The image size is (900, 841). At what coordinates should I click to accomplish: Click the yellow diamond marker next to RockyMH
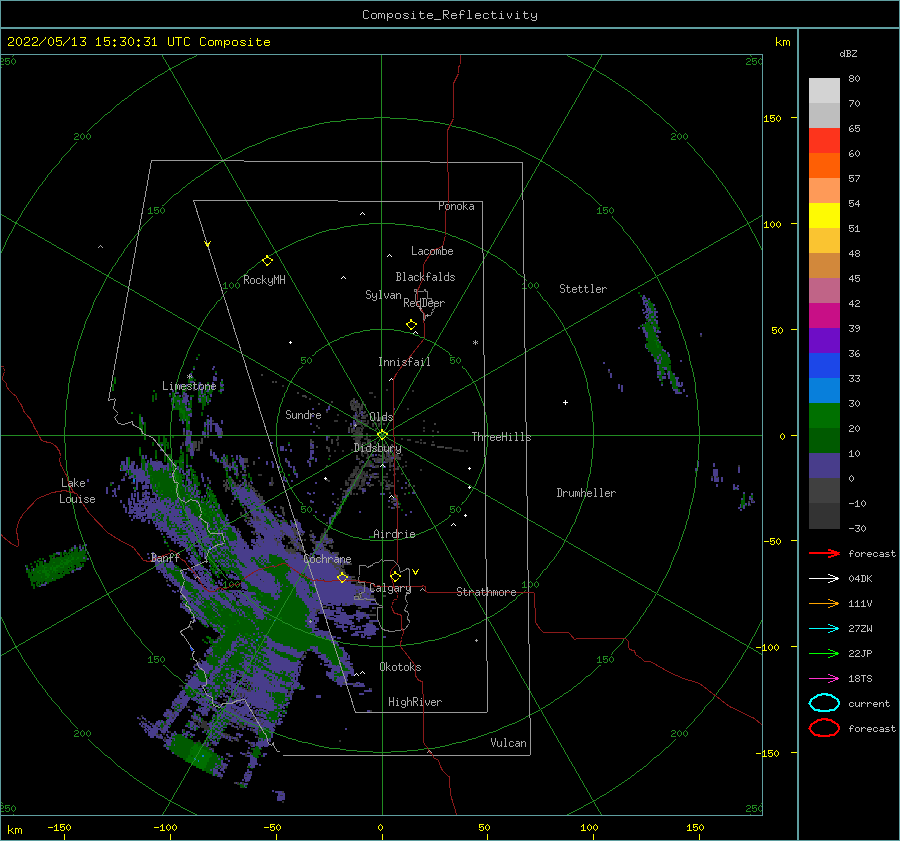(x=267, y=261)
